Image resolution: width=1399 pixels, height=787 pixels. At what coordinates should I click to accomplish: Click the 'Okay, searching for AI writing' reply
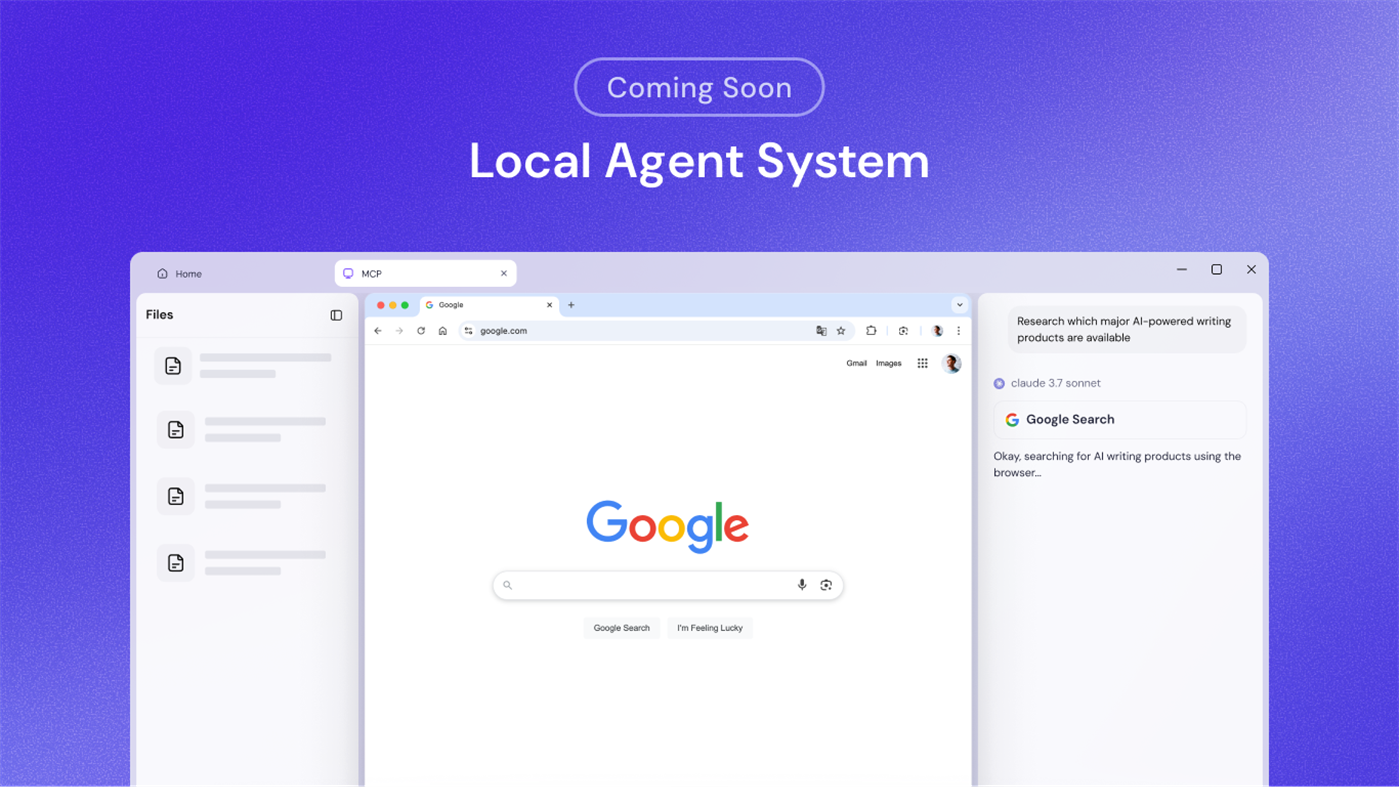(x=1117, y=464)
